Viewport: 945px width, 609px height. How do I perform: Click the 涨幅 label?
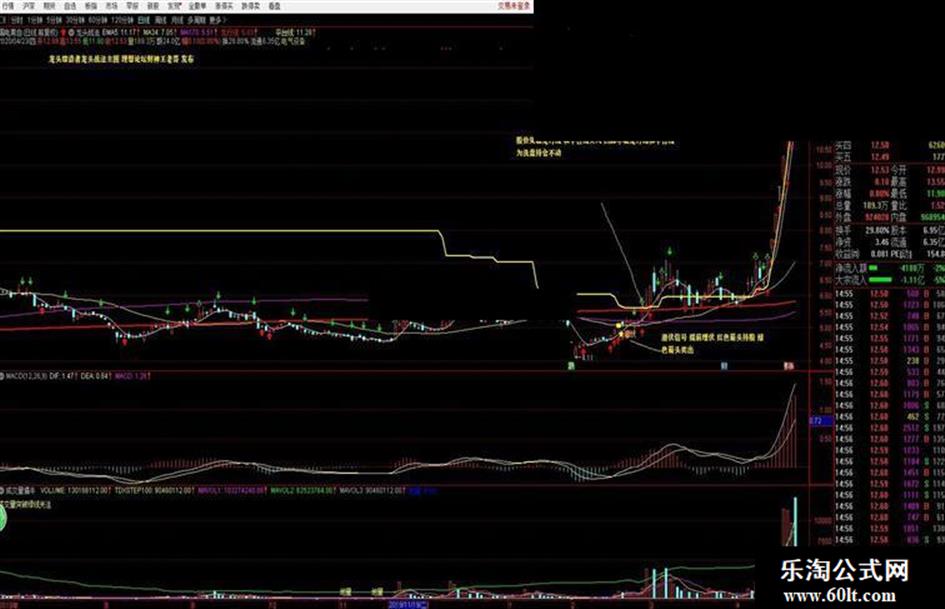pos(843,194)
